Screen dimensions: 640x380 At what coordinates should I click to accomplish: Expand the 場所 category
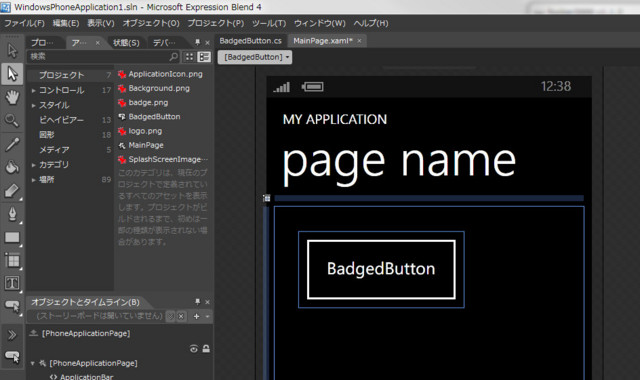(x=34, y=180)
